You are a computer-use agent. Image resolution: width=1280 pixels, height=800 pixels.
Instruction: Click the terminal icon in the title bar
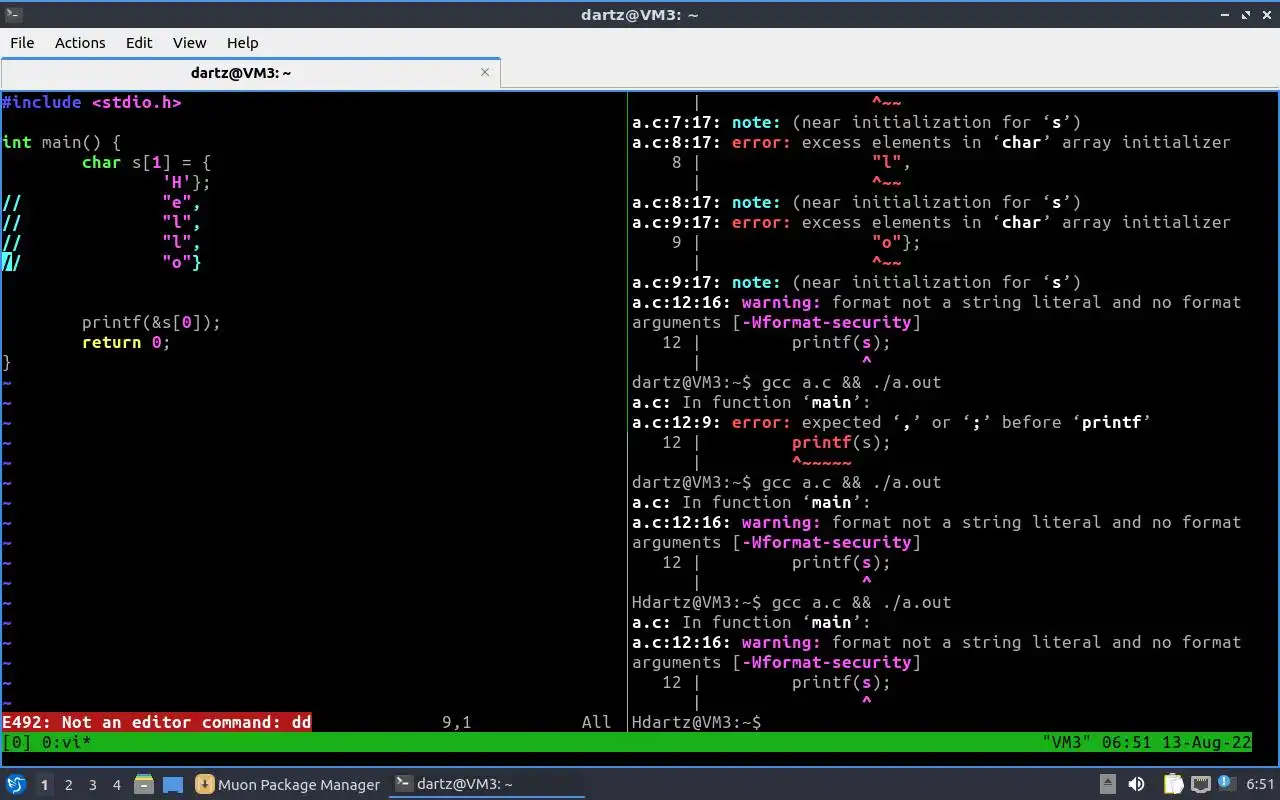click(x=12, y=14)
